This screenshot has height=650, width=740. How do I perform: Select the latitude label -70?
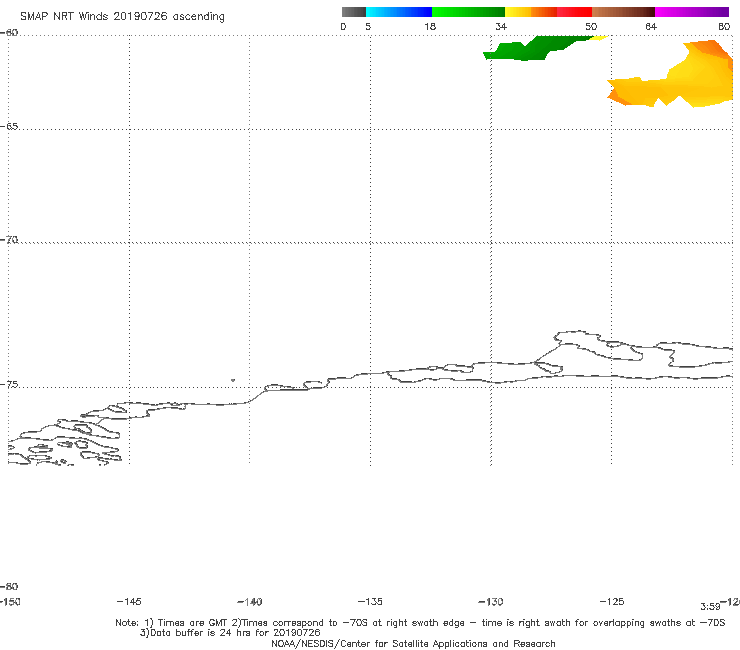click(9, 240)
